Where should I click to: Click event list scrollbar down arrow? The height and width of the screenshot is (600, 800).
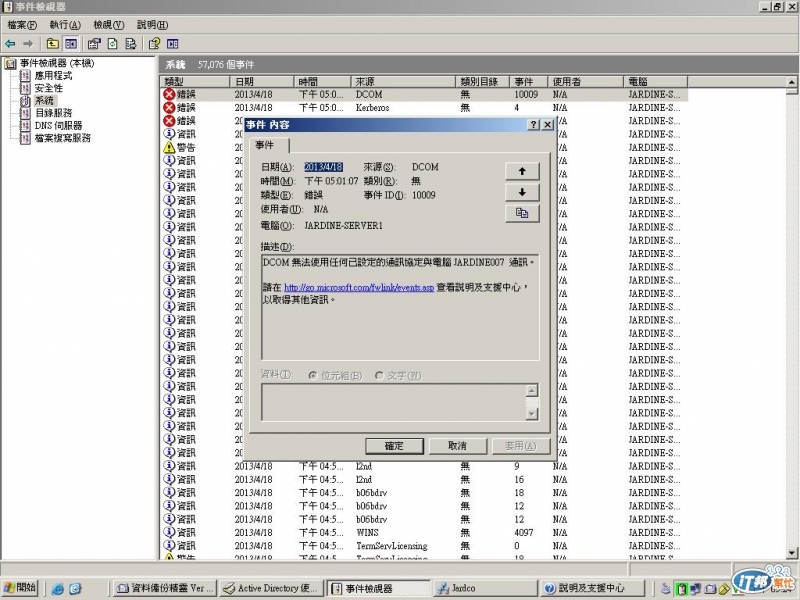click(791, 552)
